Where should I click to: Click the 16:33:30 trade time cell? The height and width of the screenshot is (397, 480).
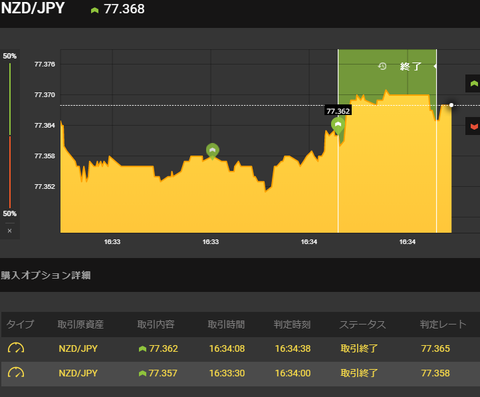tap(227, 373)
